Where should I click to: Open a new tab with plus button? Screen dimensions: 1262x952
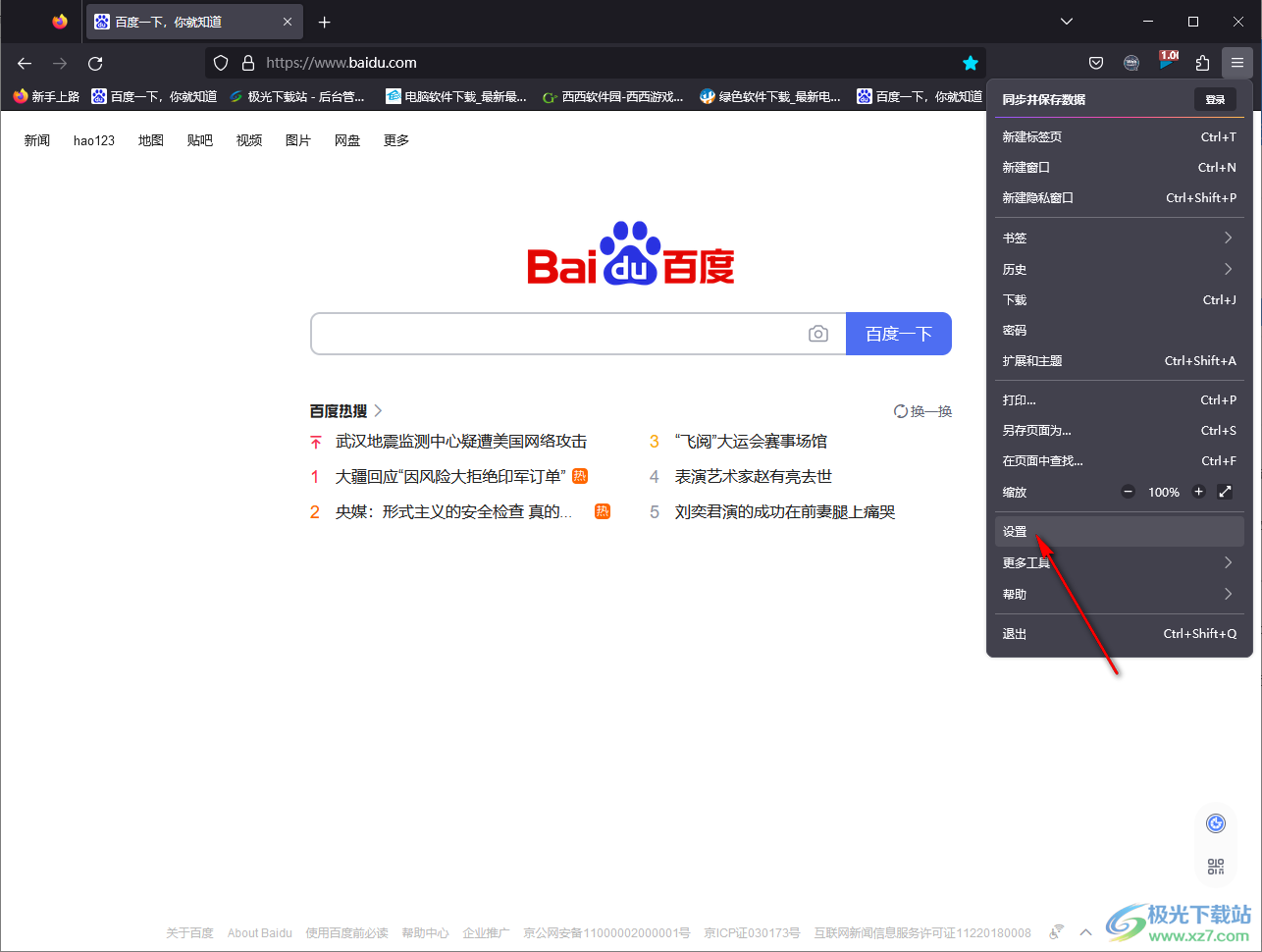tap(325, 22)
